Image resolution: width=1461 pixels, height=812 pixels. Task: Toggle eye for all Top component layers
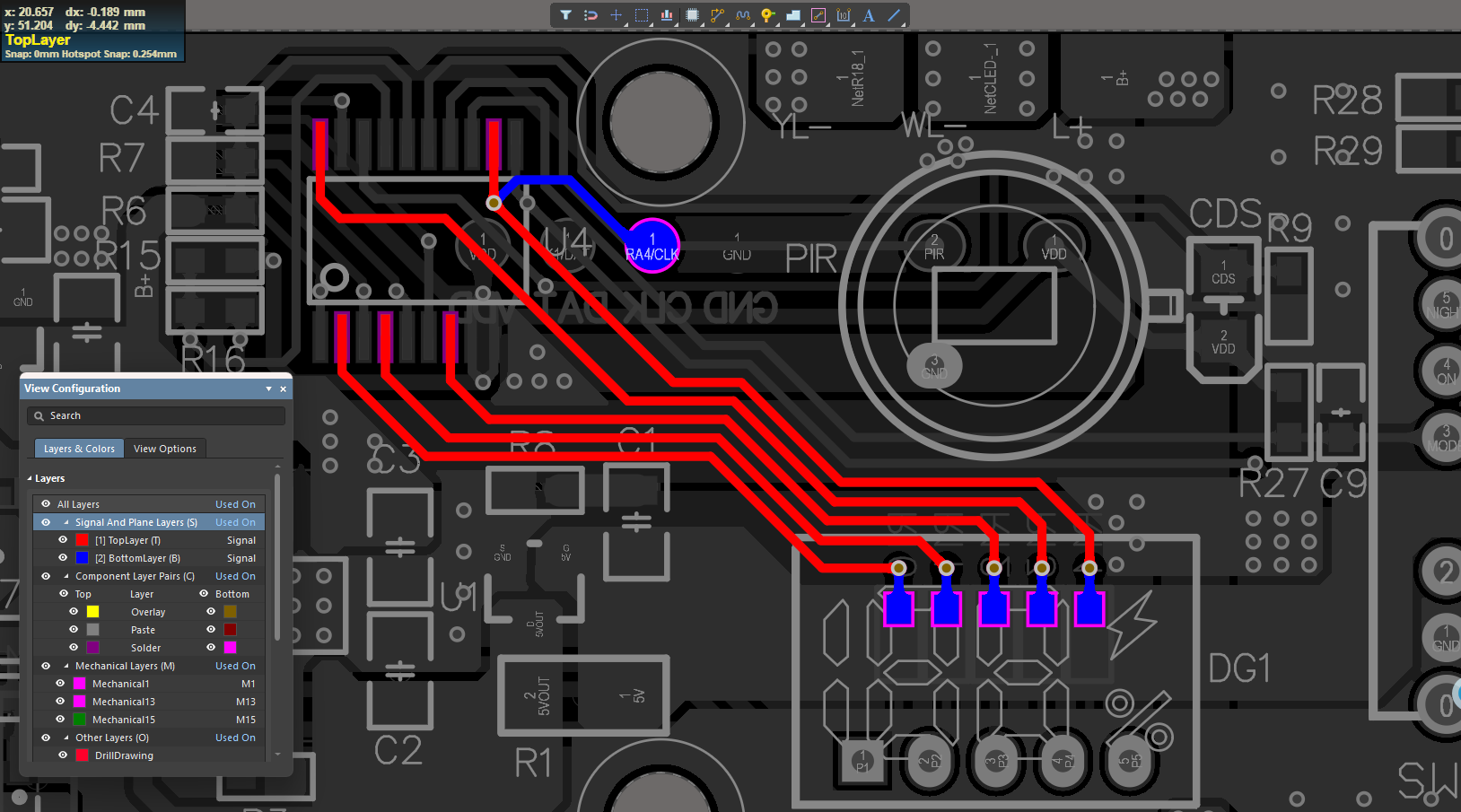tap(64, 594)
